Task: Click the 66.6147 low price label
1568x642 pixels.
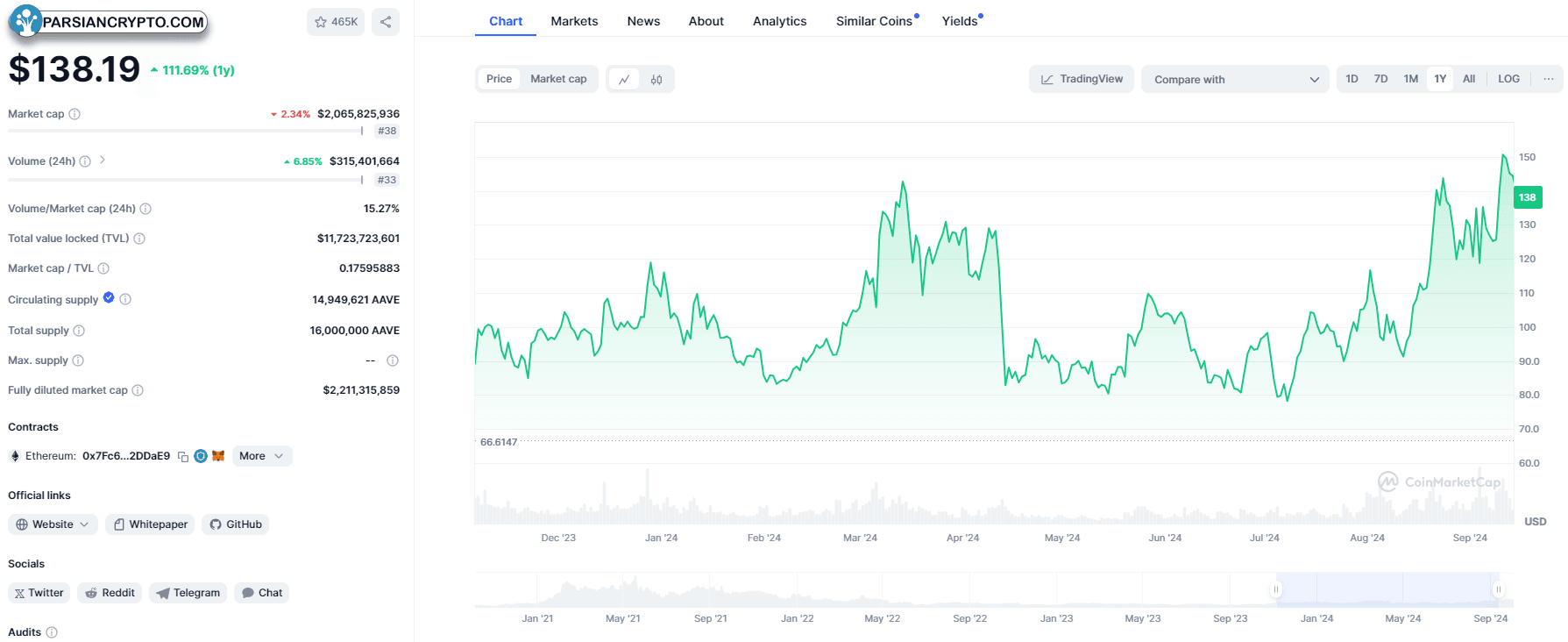Action: coord(499,442)
